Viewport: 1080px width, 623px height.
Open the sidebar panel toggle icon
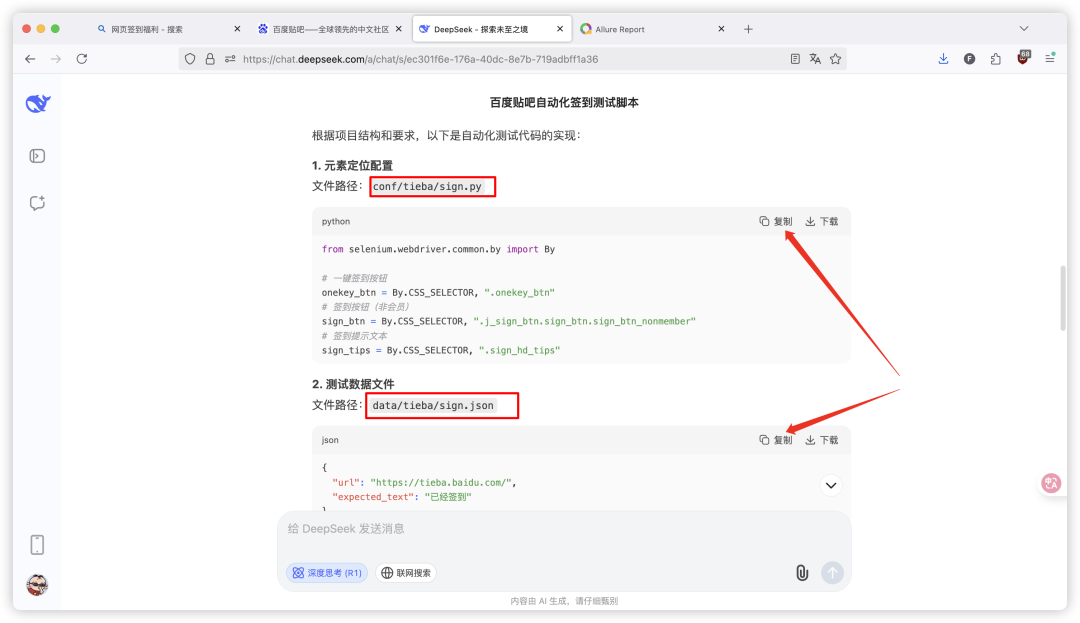[x=37, y=156]
